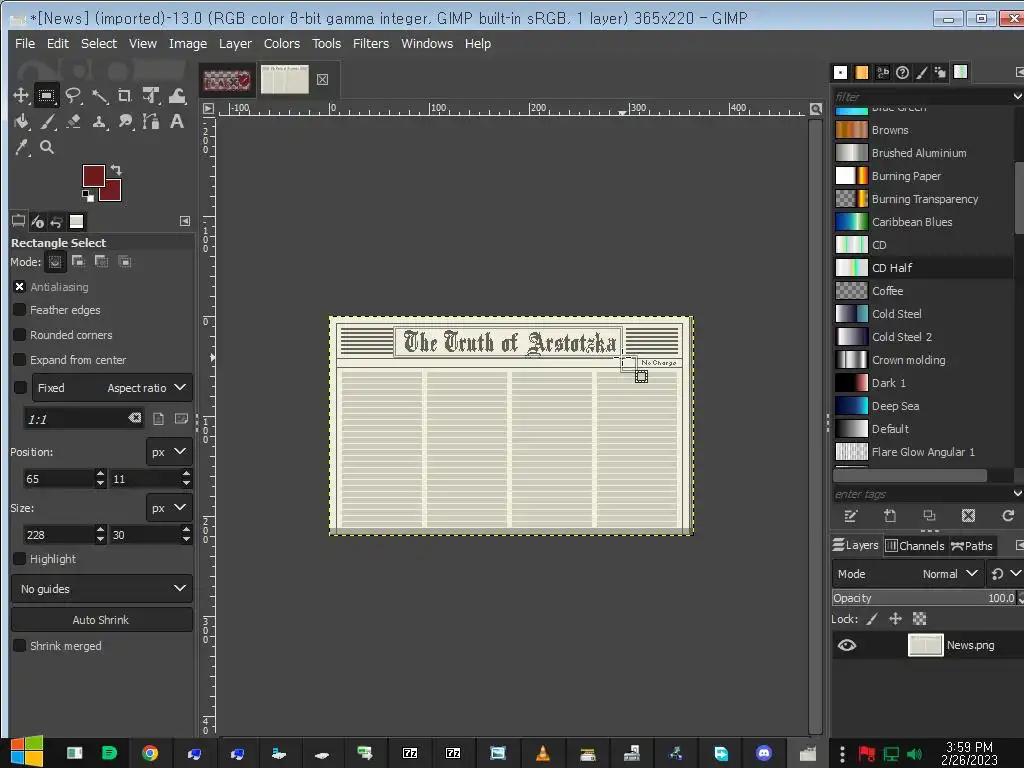Image resolution: width=1024 pixels, height=768 pixels.
Task: Enable Shrink merged checkbox
Action: [x=20, y=646]
